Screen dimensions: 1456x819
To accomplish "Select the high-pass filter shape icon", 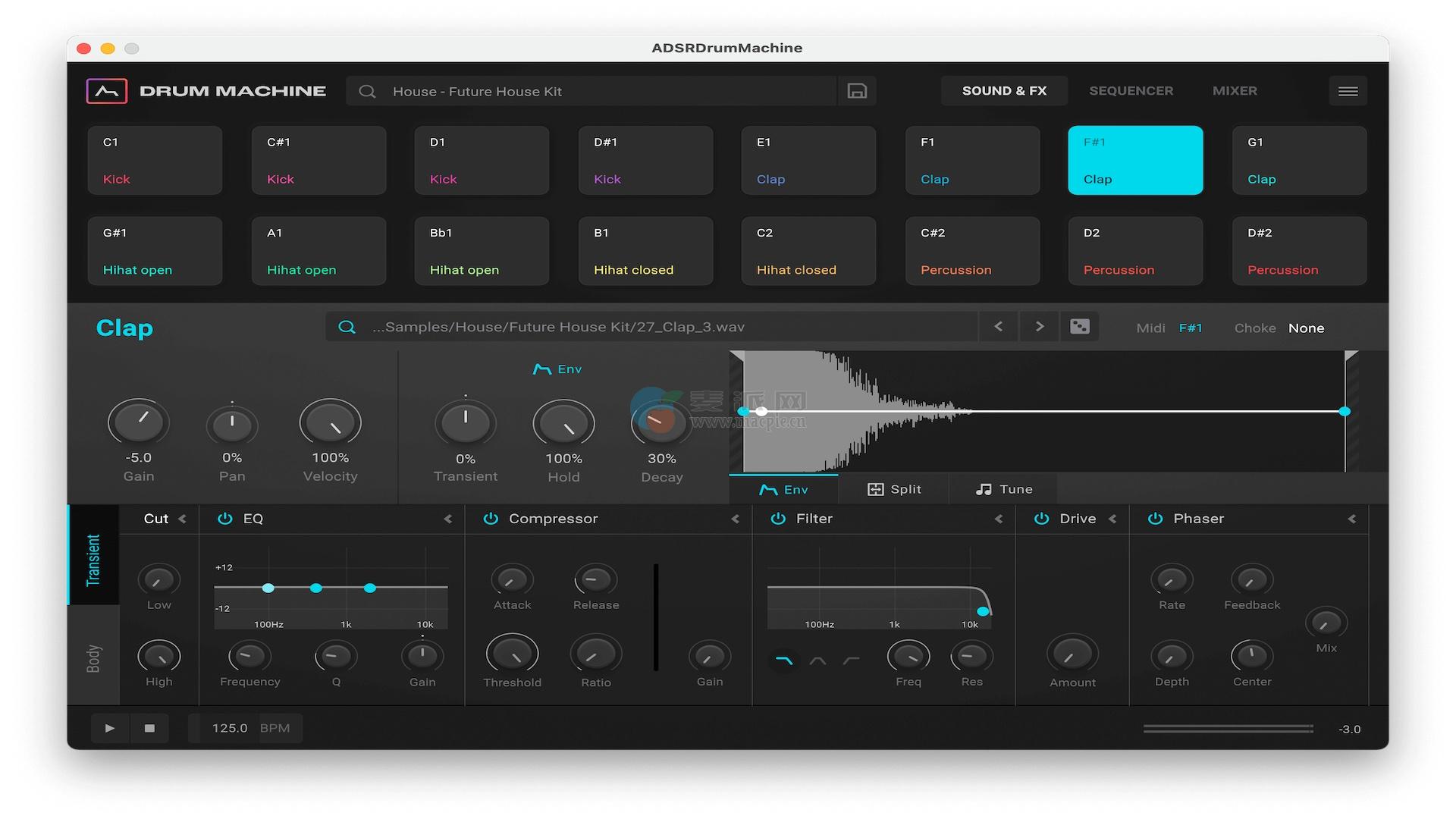I will (851, 661).
